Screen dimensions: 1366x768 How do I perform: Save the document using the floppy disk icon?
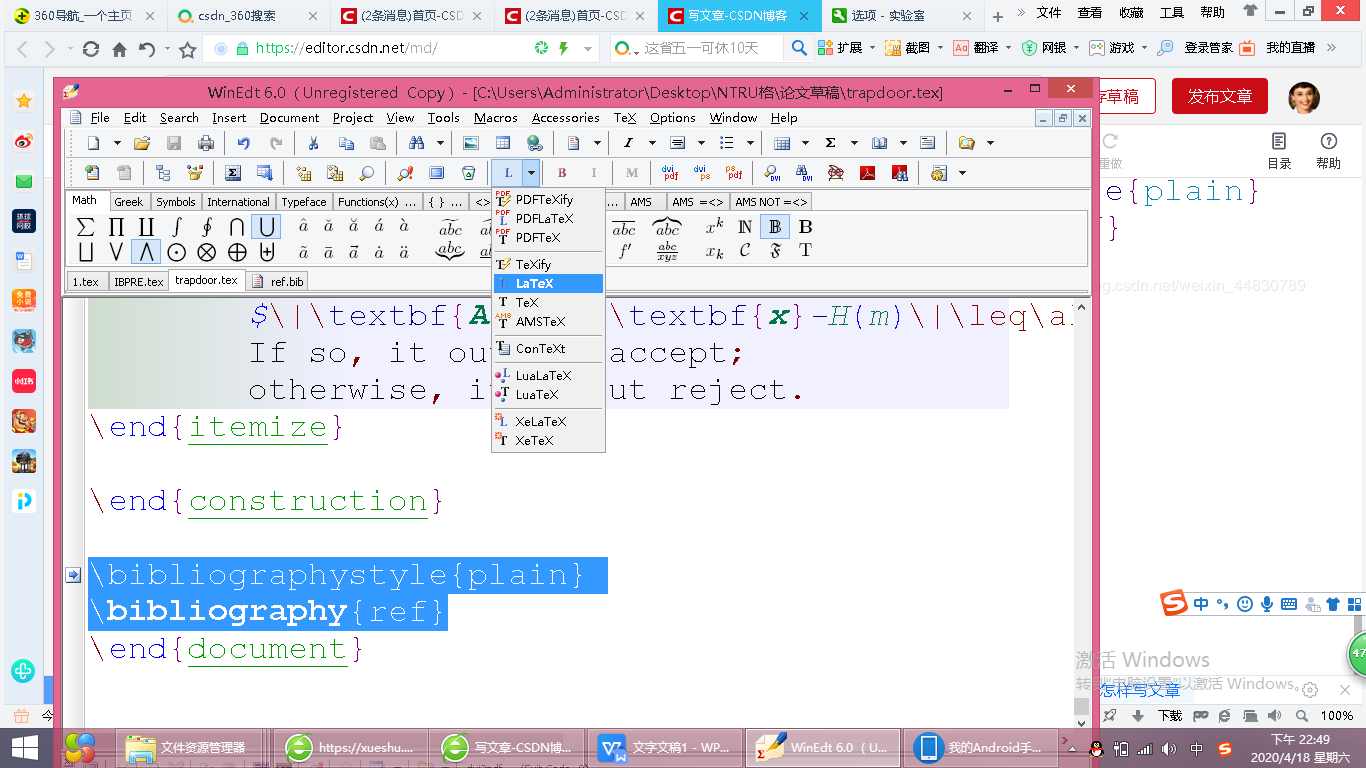click(174, 143)
